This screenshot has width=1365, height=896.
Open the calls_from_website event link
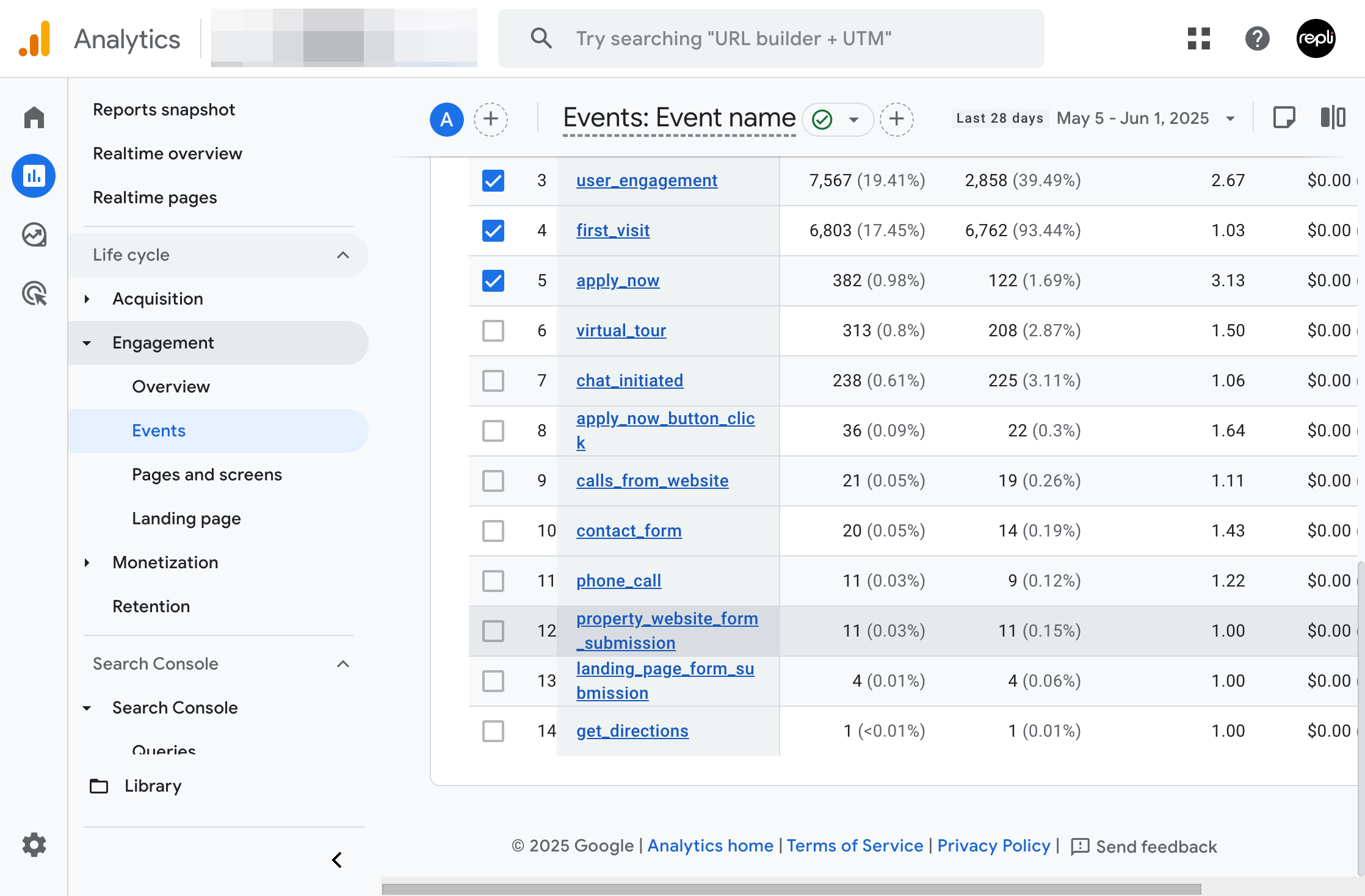pos(652,481)
